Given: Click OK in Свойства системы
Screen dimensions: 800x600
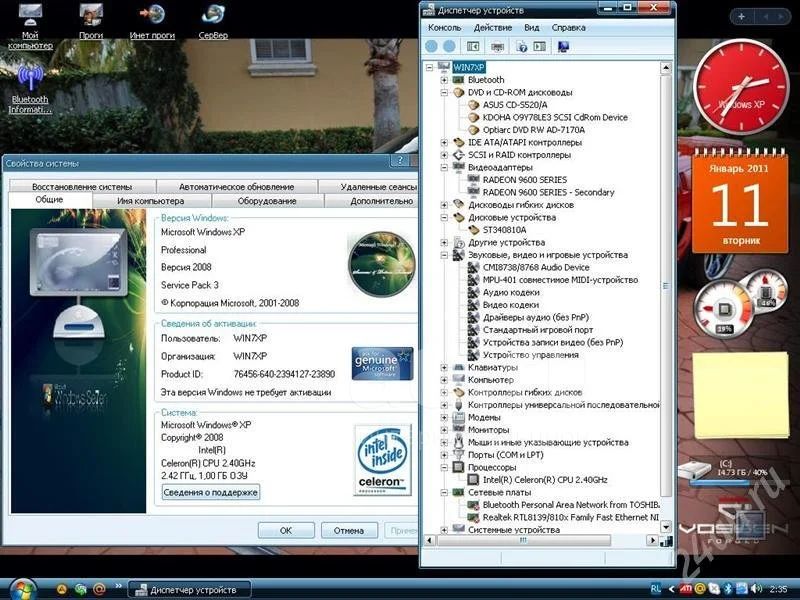Looking at the screenshot, I should [x=286, y=530].
